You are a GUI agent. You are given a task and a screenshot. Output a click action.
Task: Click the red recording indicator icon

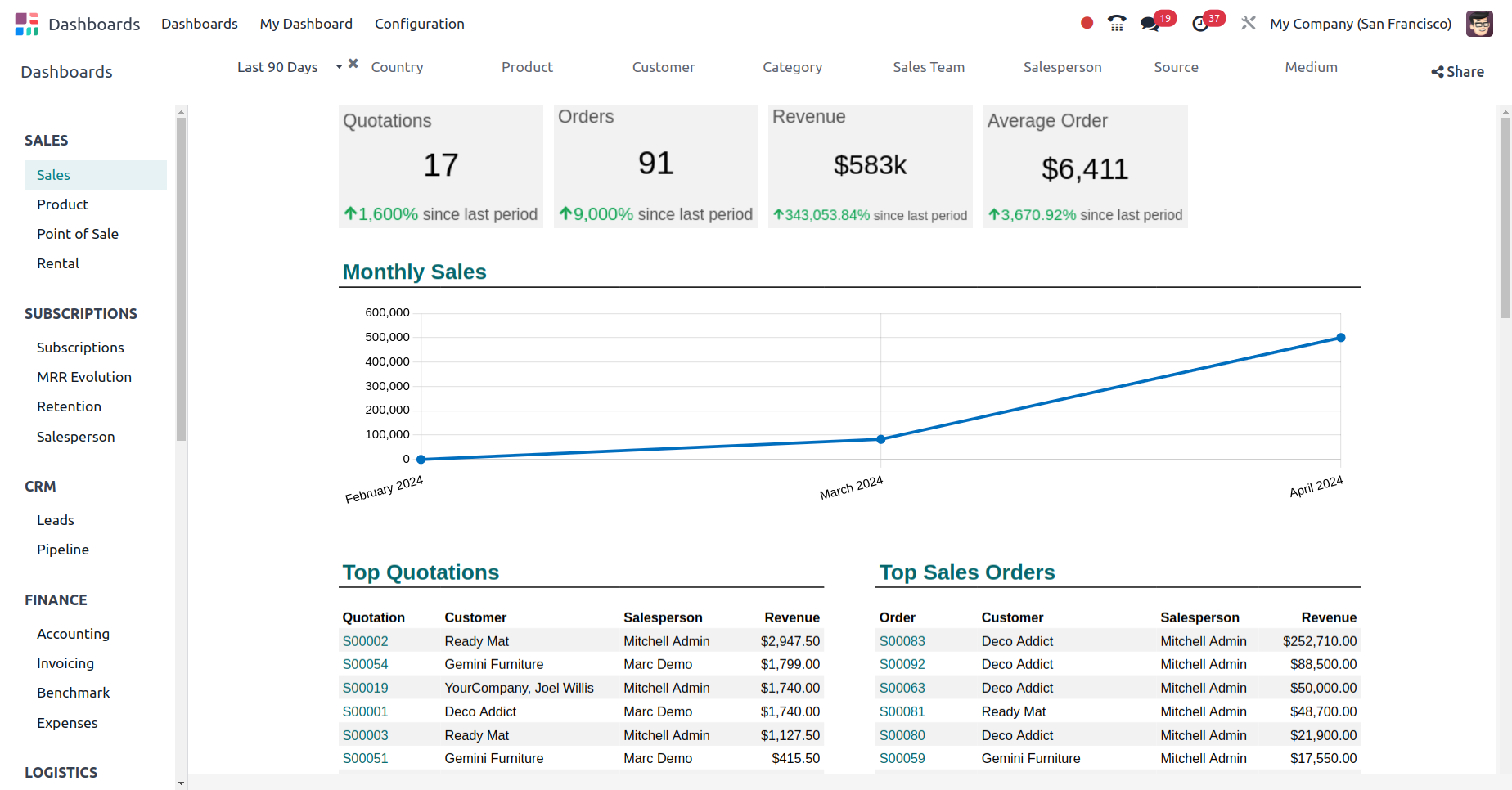[x=1087, y=23]
